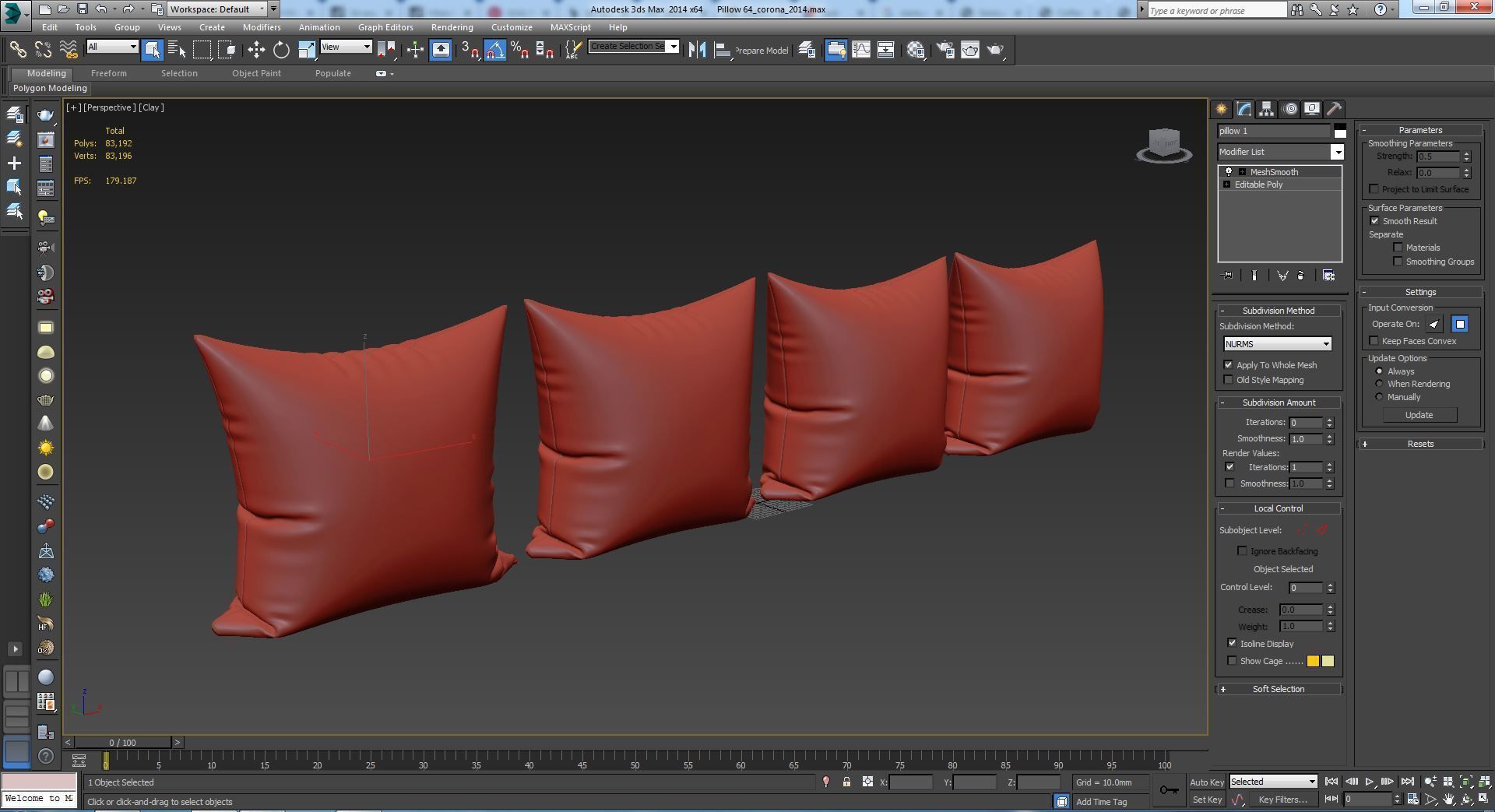Click the Set Key button

(1206, 800)
